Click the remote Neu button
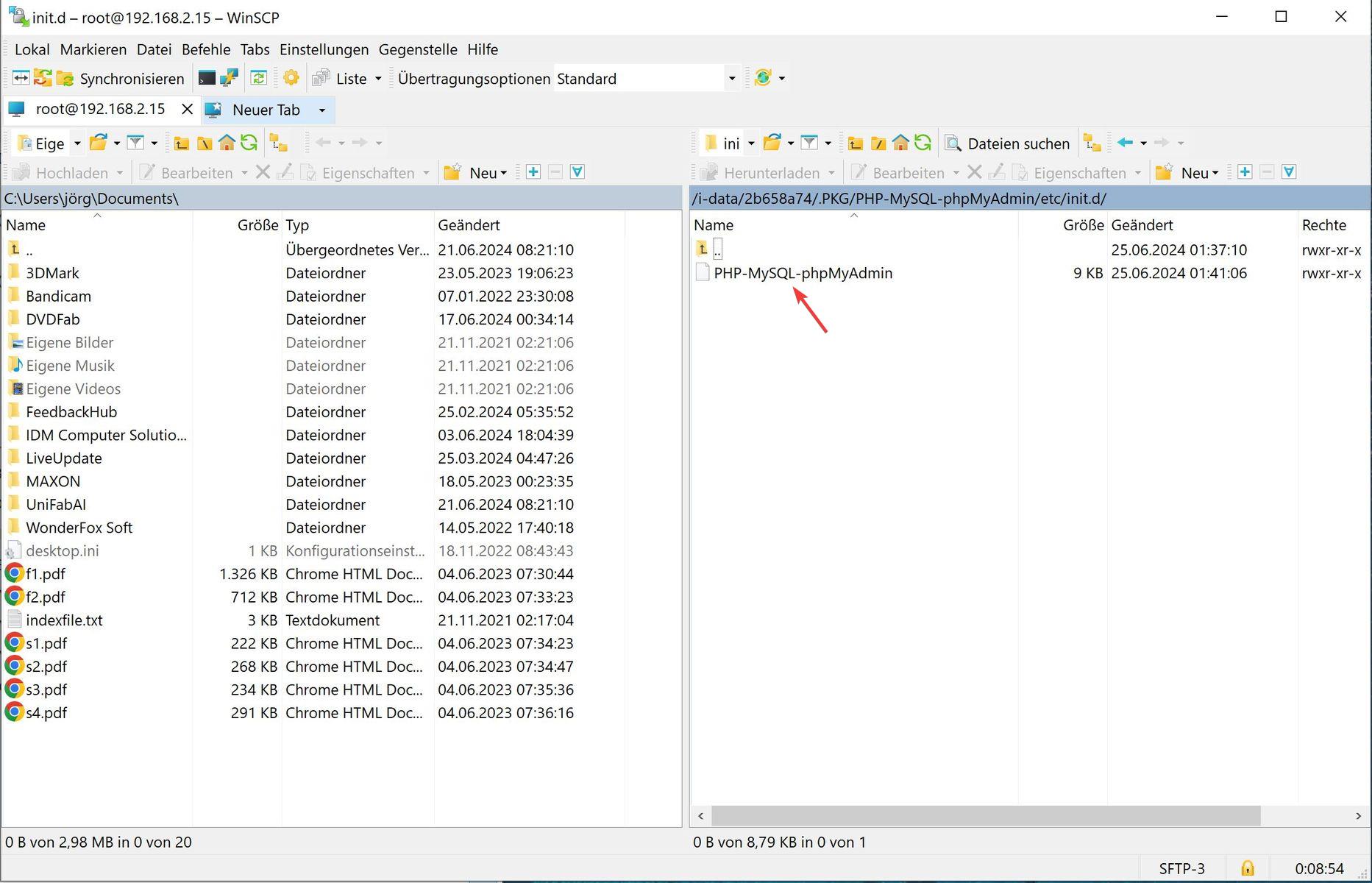1372x883 pixels. coord(1187,172)
